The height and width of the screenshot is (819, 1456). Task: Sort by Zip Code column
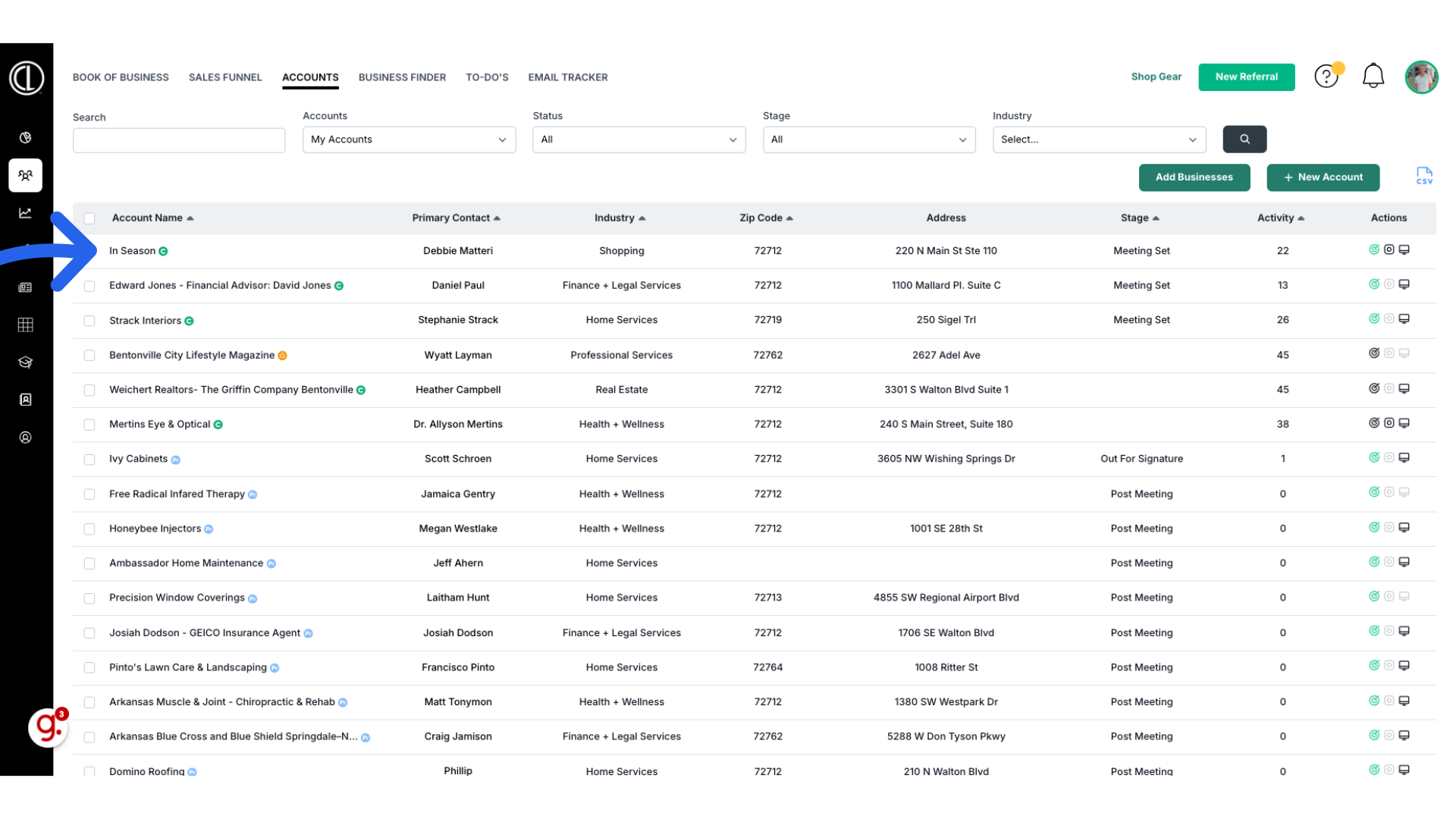tap(766, 218)
